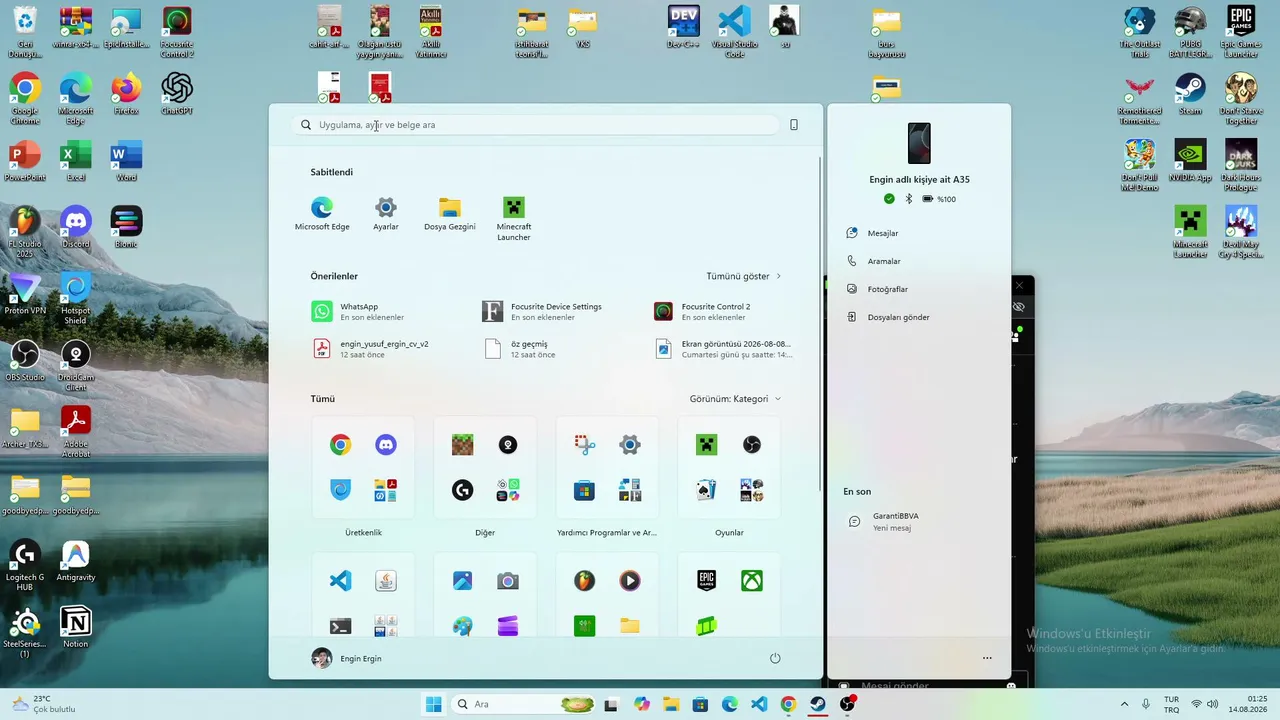Open Microsoft Store in Yardımcı Programlar group

pyautogui.click(x=585, y=490)
